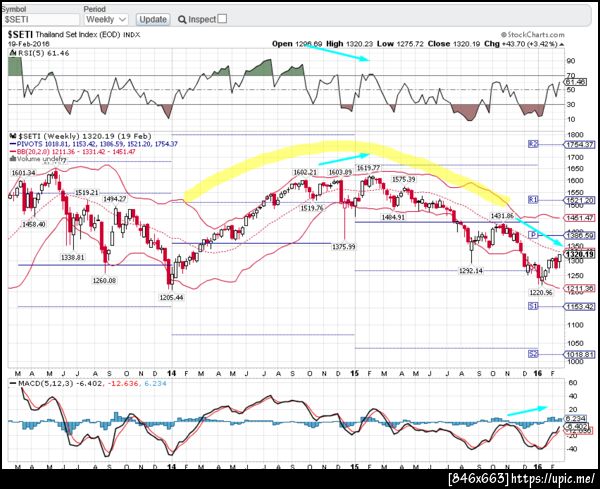Click the 1575.39 price annotation
This screenshot has width=600, height=489.
point(403,179)
